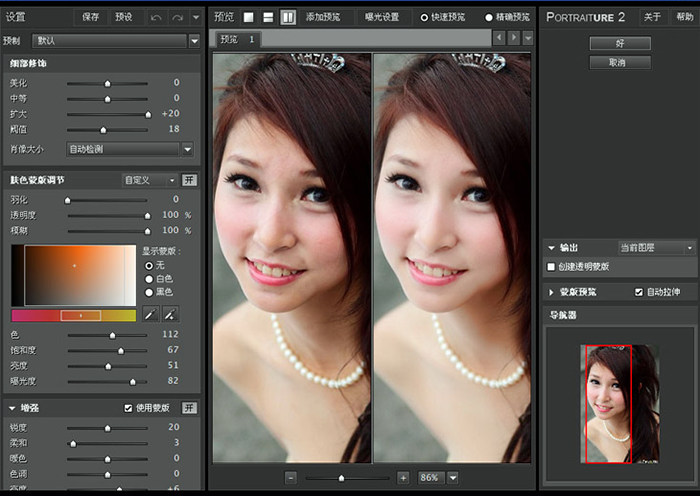Open 曝光设置 in preview toolbar

tap(382, 17)
